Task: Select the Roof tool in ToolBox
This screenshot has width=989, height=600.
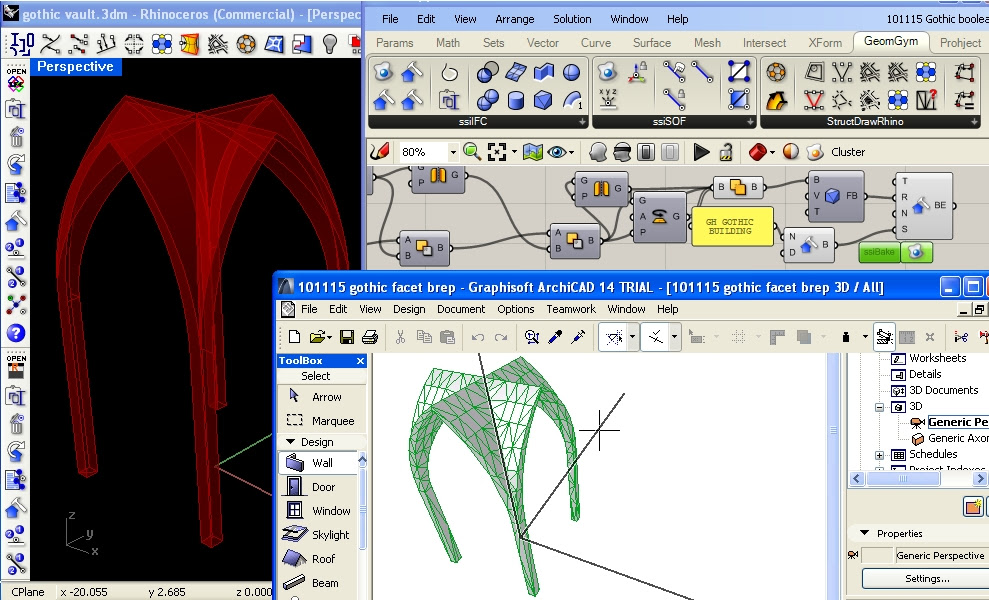Action: [x=318, y=558]
